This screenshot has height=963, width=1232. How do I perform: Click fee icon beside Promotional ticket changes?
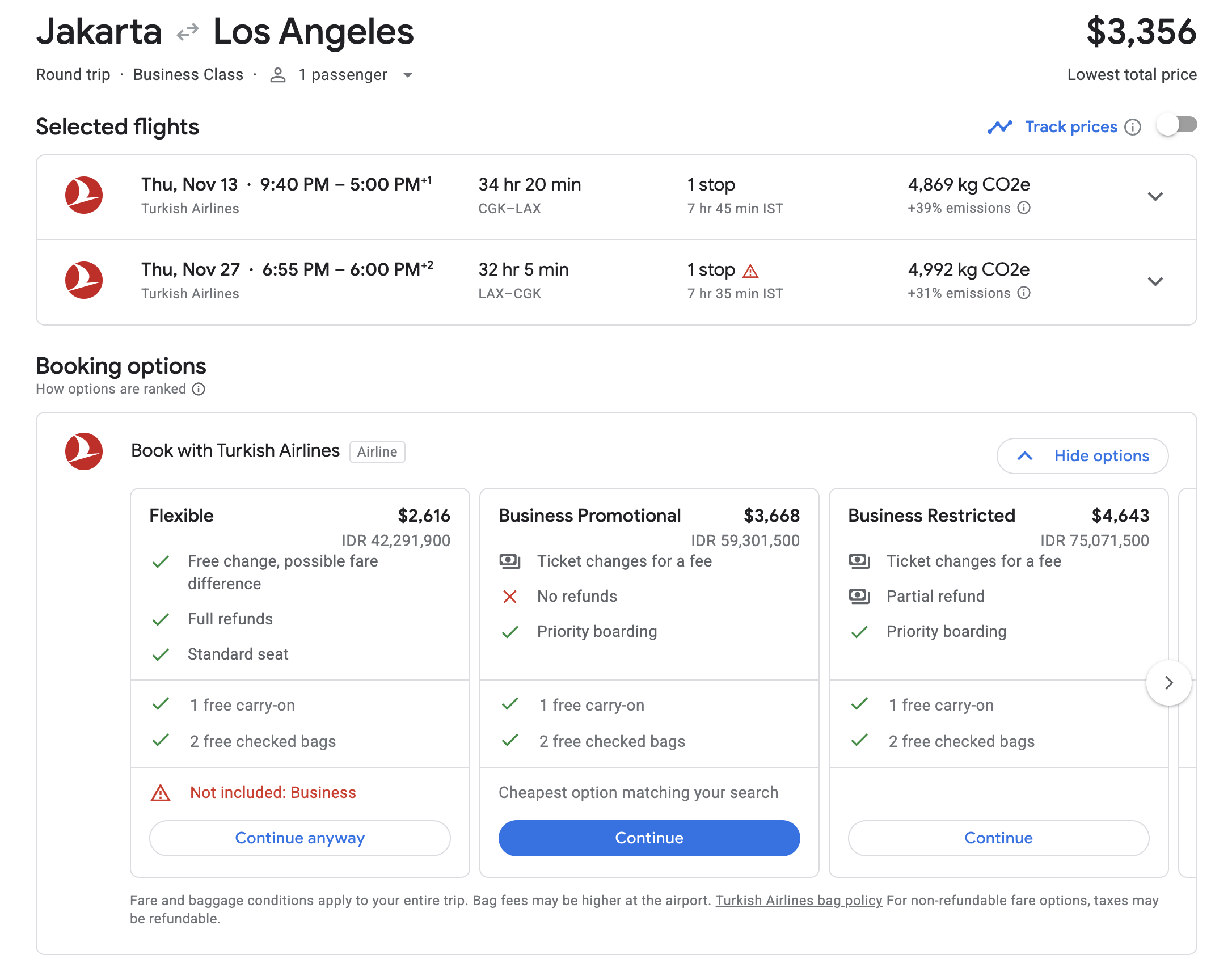(x=510, y=561)
